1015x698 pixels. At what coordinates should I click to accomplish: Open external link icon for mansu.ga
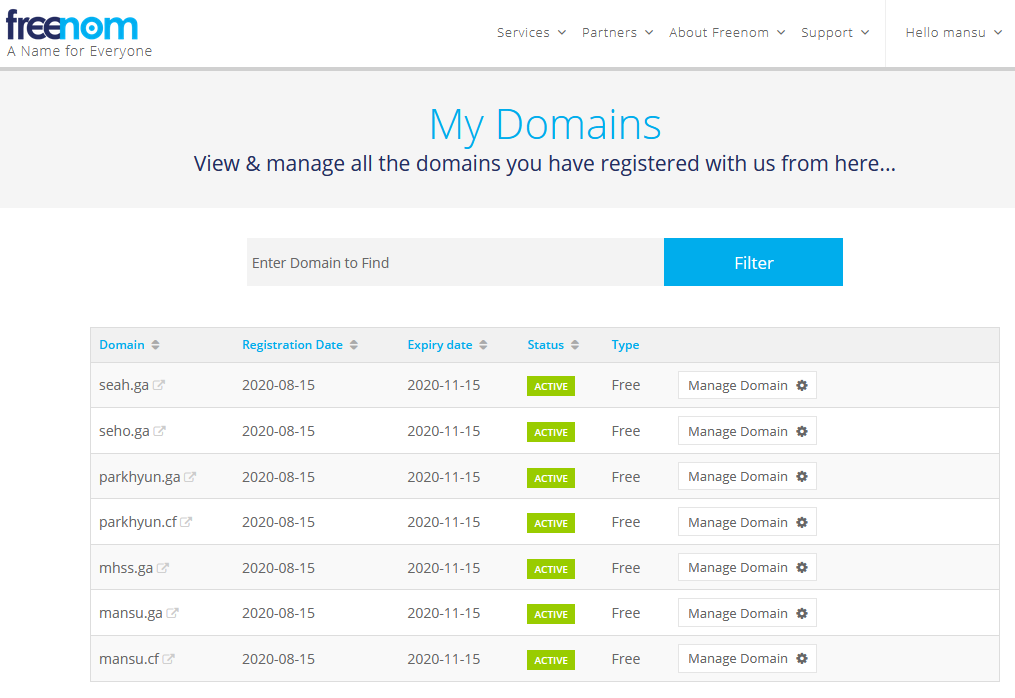(172, 613)
